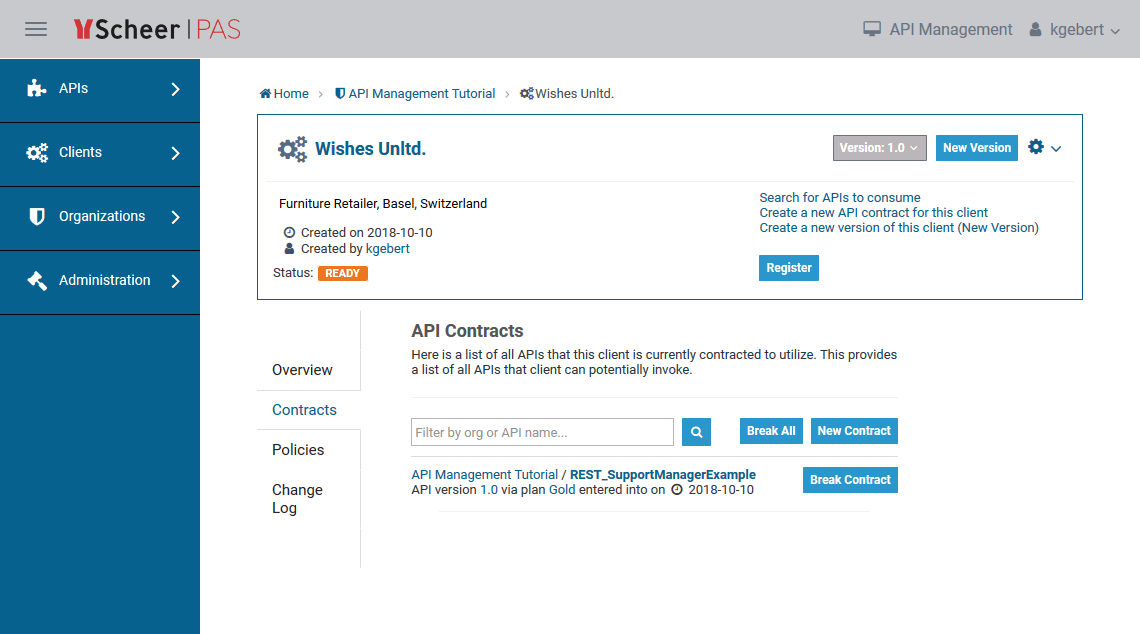Switch to the Overview tab
1140x634 pixels.
[302, 370]
